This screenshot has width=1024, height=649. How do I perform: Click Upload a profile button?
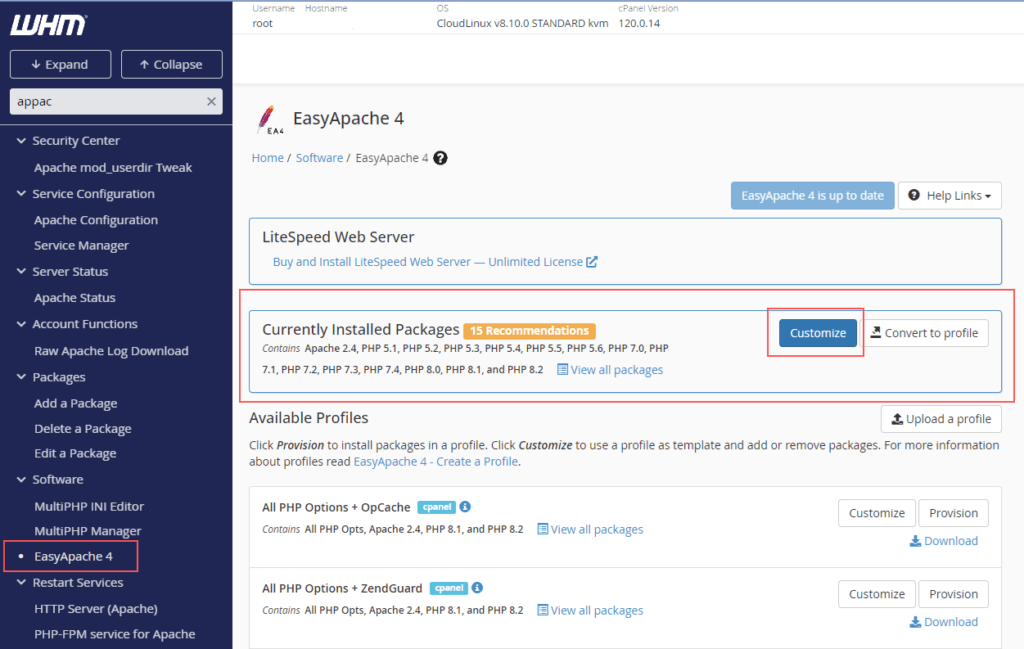941,419
